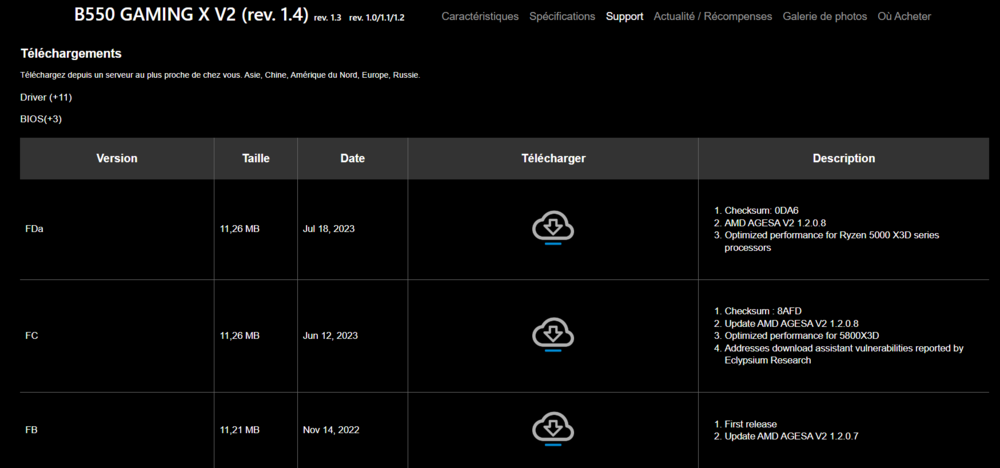Click the Jul 18, 2023 date
This screenshot has height=468, width=1000.
328,229
